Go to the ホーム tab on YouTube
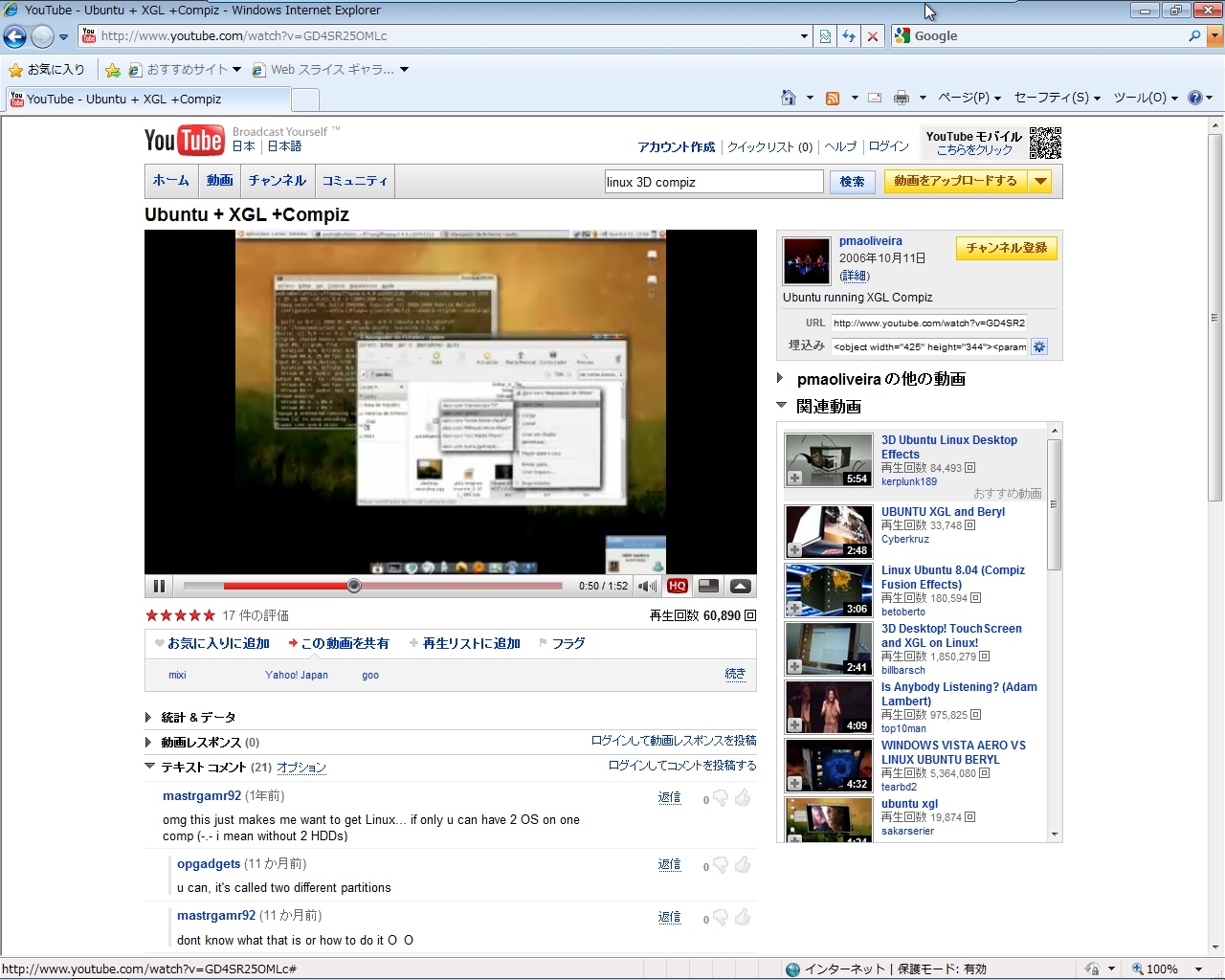The width and height of the screenshot is (1225, 980). tap(171, 180)
